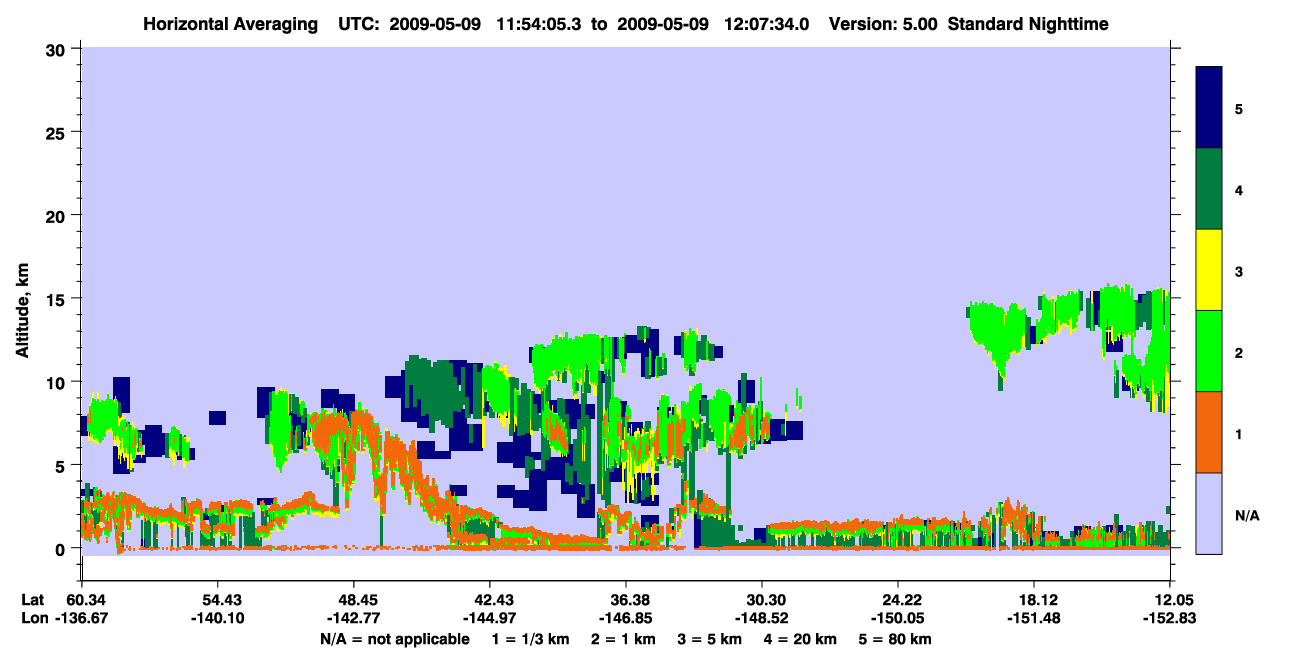
Task: Click the colorbar label 5
Action: pyautogui.click(x=1239, y=108)
